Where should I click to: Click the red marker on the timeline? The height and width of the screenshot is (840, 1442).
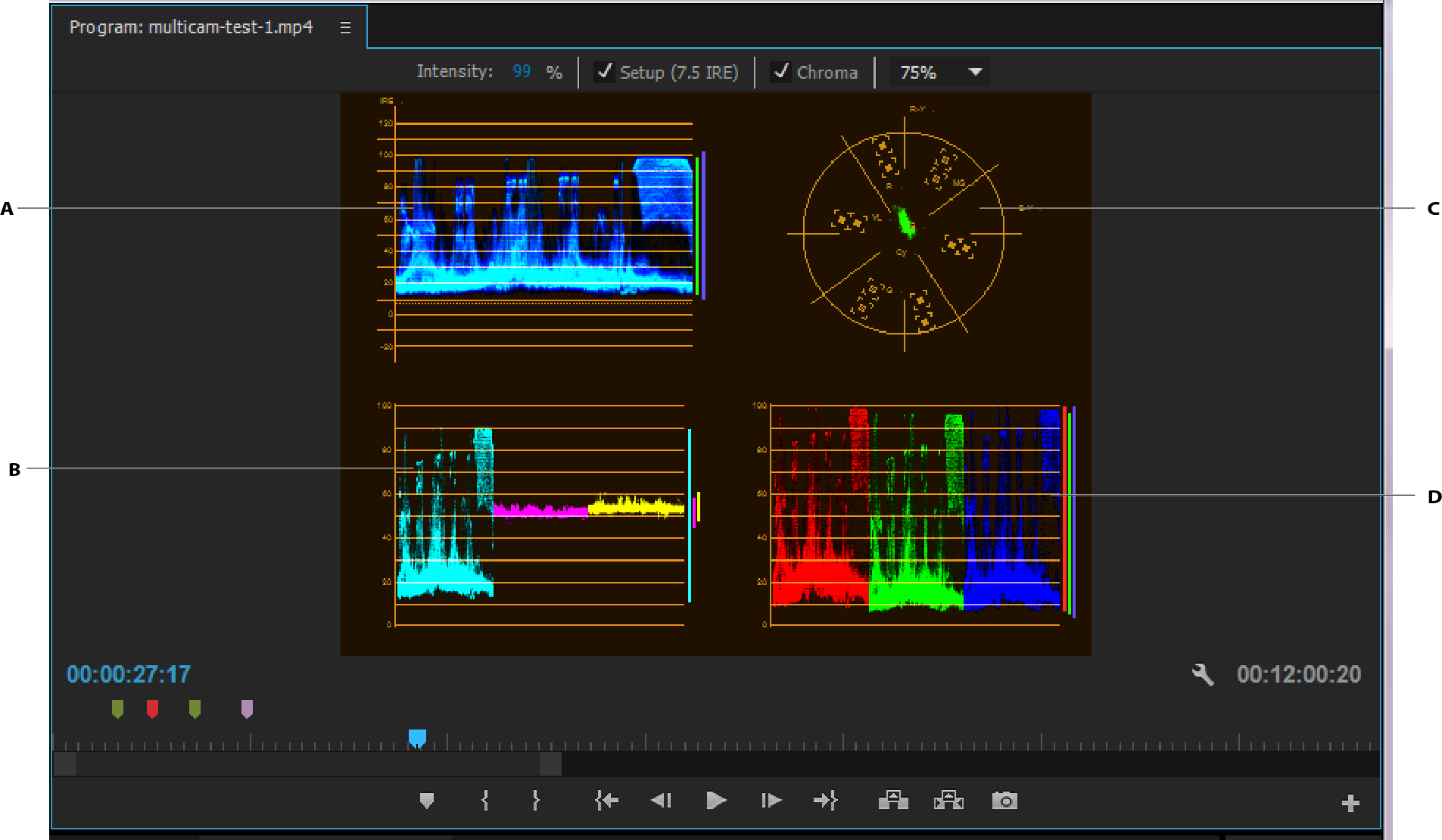(152, 708)
